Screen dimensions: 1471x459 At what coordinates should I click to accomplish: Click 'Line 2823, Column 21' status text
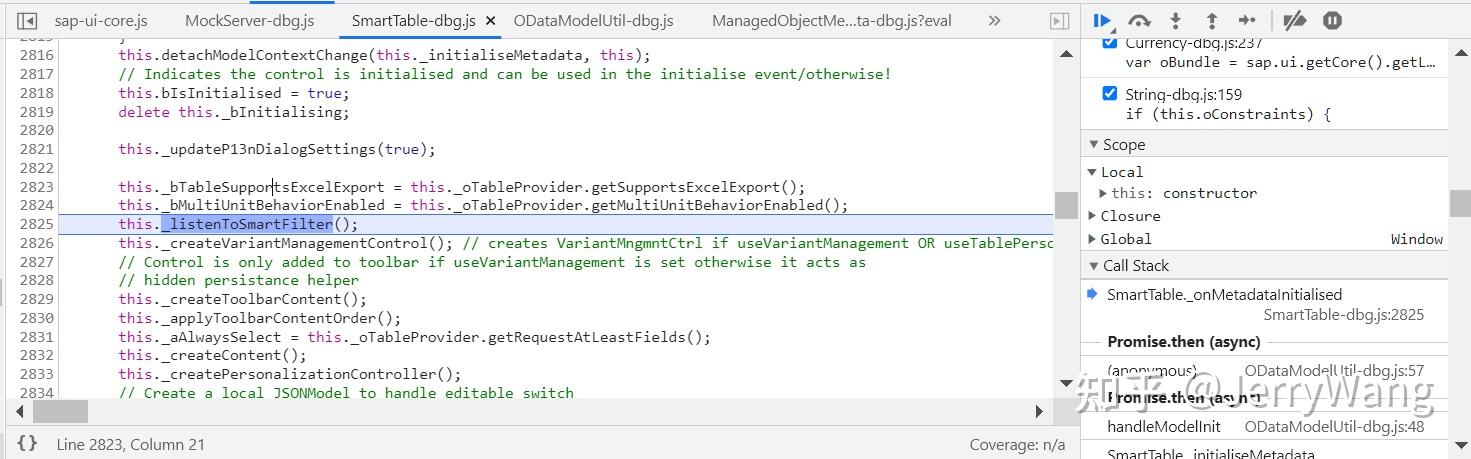click(x=130, y=445)
